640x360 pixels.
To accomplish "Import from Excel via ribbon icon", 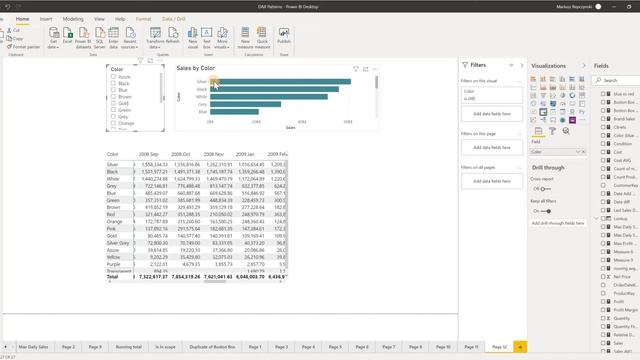I will pyautogui.click(x=67, y=36).
